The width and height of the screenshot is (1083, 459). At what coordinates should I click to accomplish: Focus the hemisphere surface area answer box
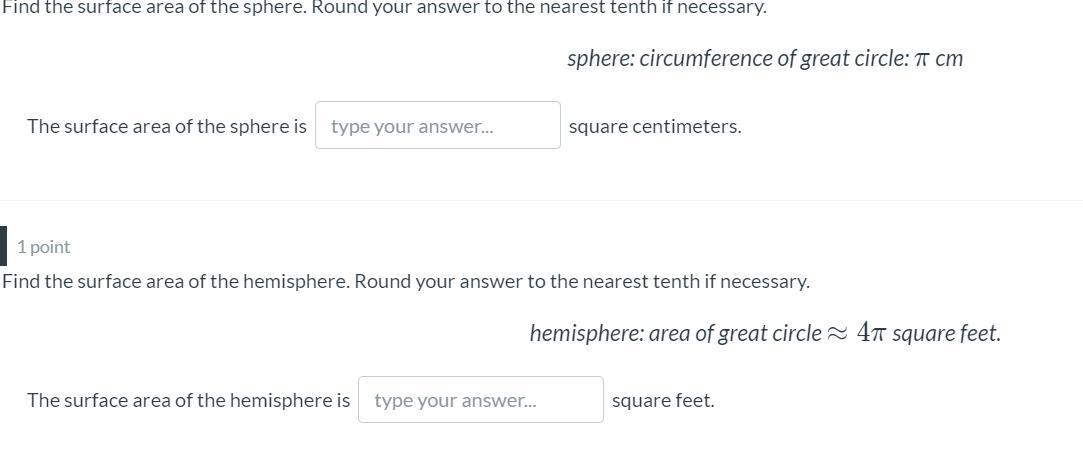480,400
